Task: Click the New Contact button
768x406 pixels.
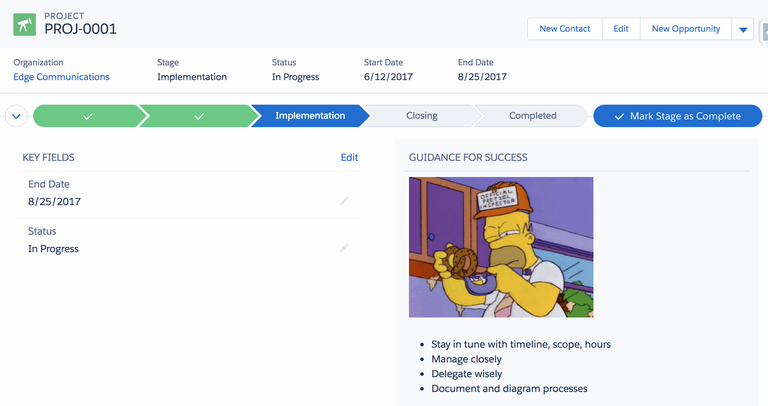Action: tap(565, 29)
